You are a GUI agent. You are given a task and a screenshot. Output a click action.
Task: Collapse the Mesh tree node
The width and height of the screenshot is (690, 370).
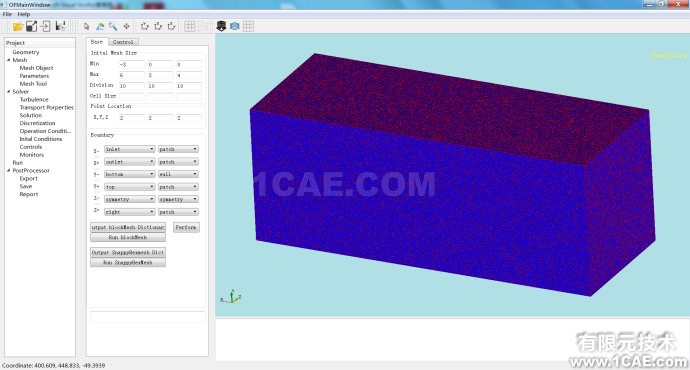coord(8,60)
